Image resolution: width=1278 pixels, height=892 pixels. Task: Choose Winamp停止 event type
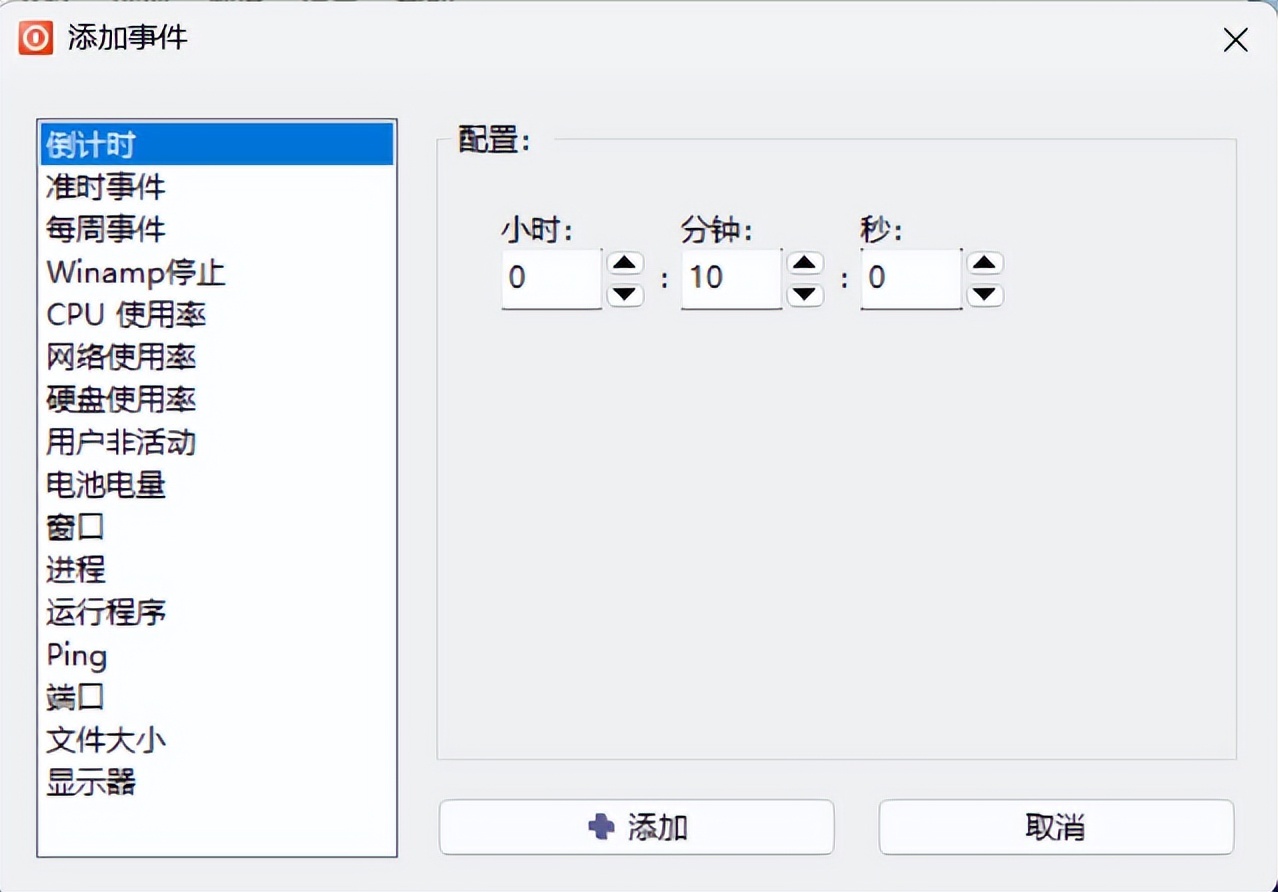coord(136,272)
